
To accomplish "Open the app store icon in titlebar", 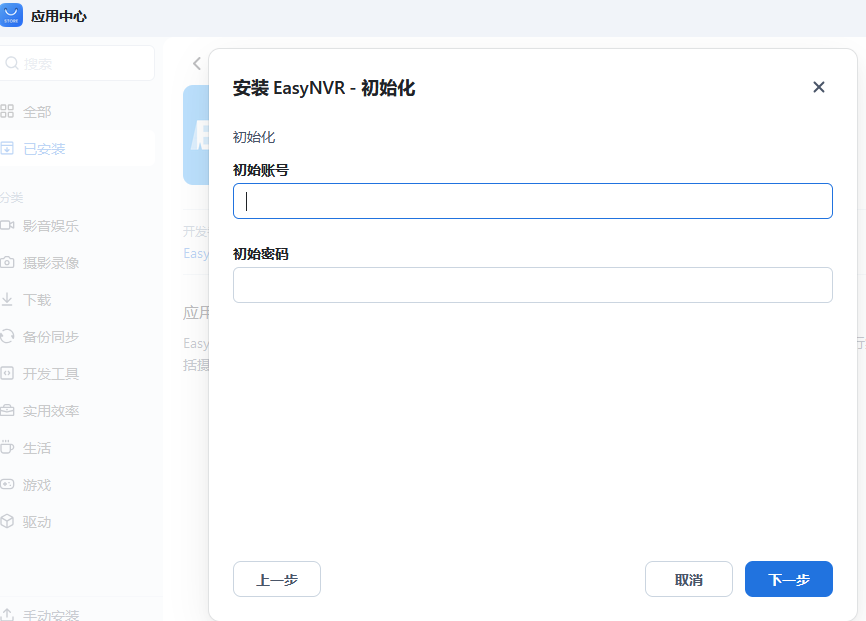I will point(13,15).
